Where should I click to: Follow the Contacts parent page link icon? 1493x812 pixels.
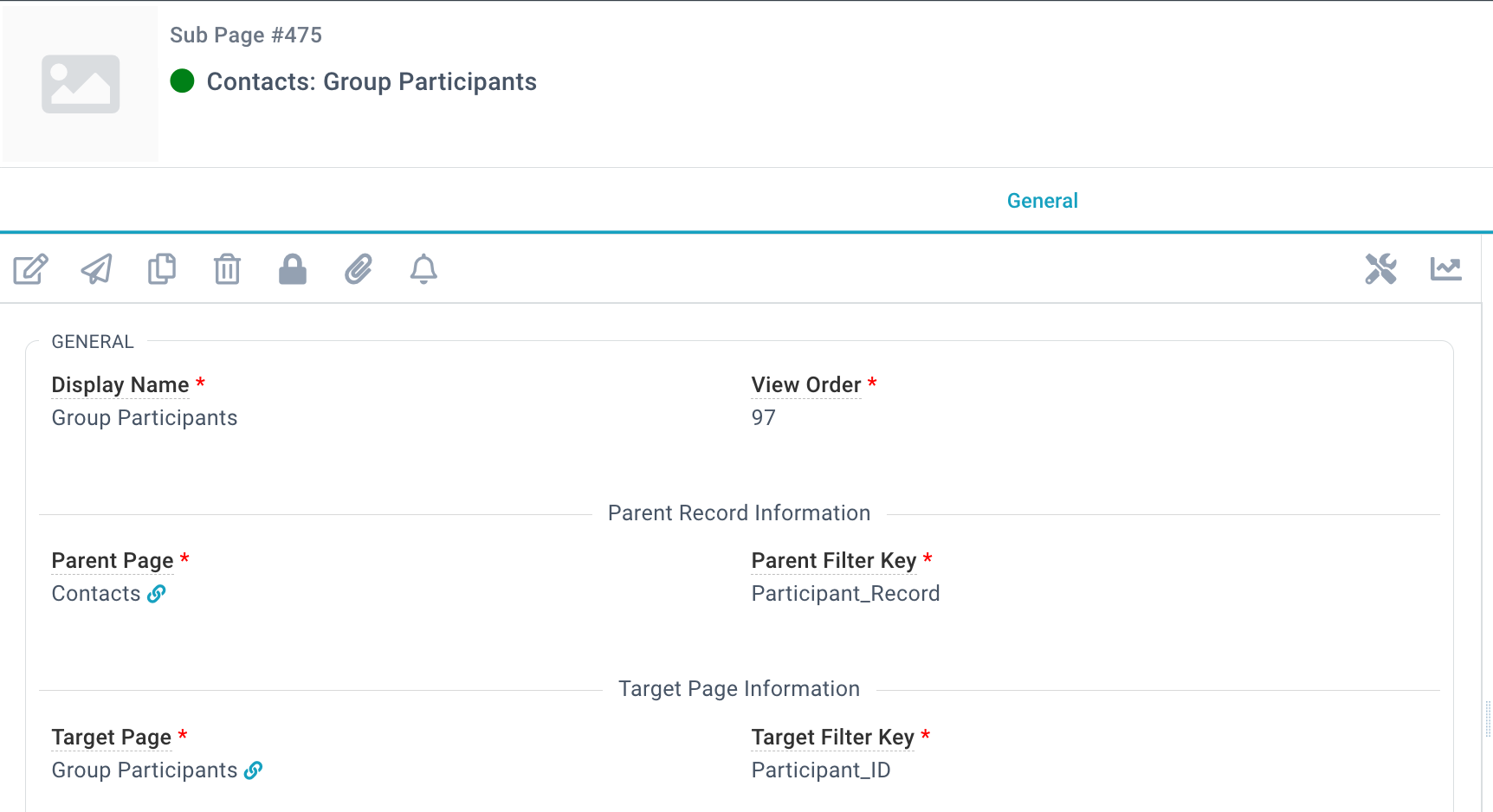click(157, 594)
